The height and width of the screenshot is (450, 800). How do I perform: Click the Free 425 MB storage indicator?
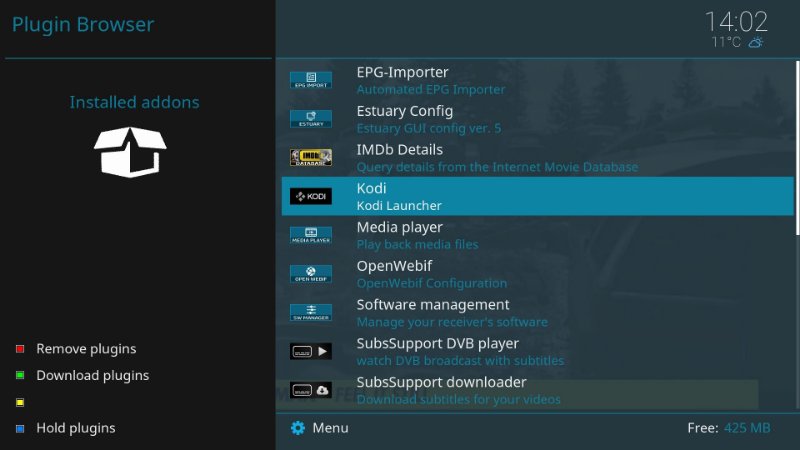coord(728,428)
